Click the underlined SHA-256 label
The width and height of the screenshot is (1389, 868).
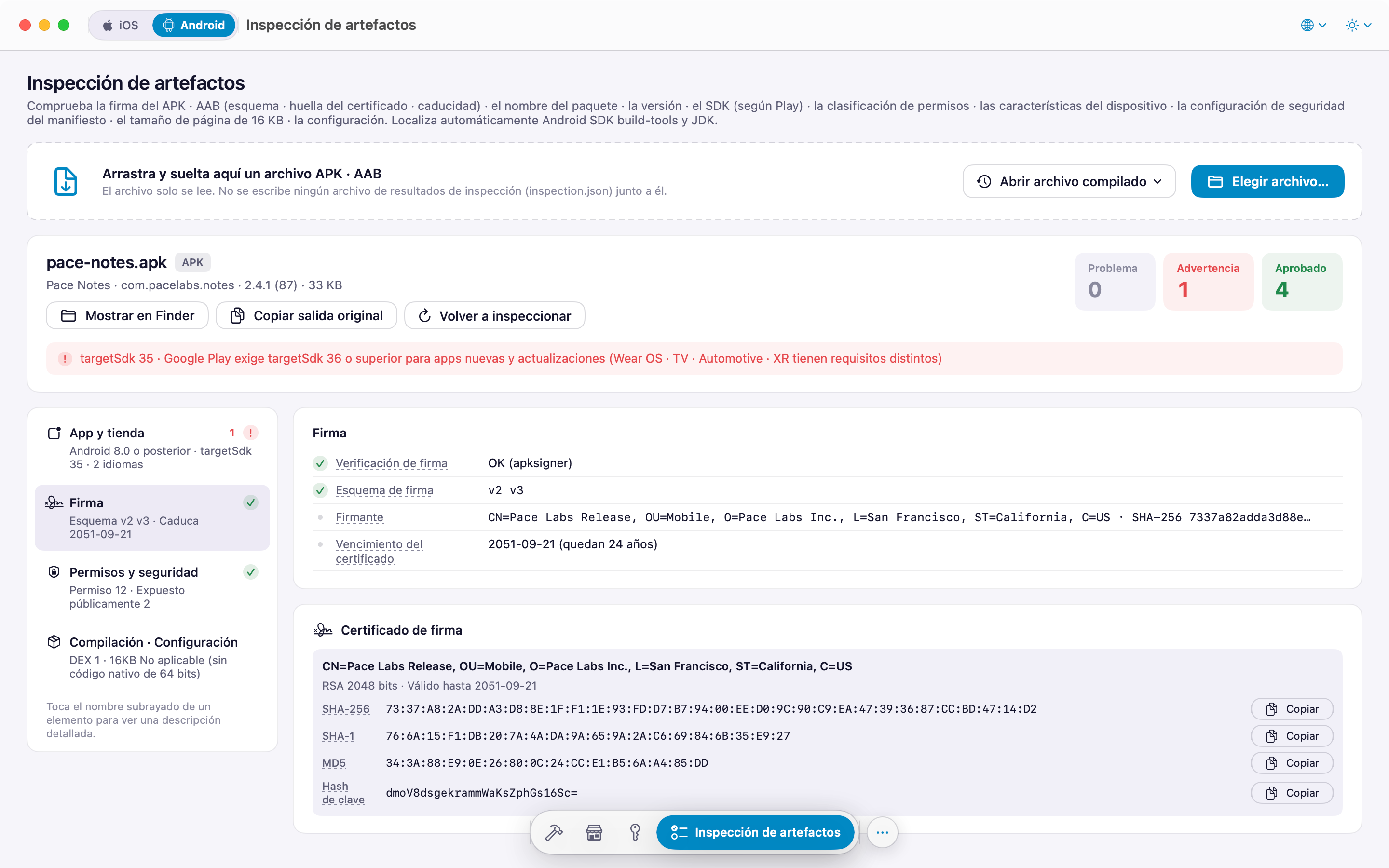(x=346, y=709)
